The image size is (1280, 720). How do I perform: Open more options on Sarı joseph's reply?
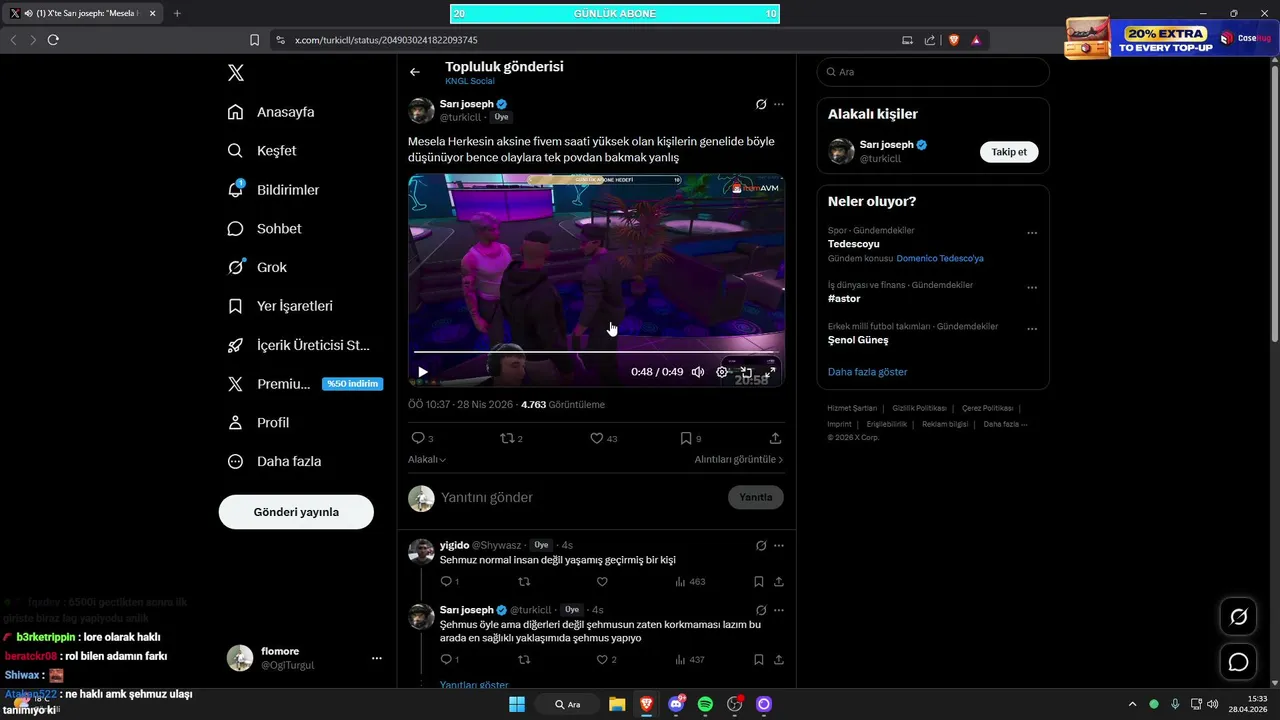point(779,609)
